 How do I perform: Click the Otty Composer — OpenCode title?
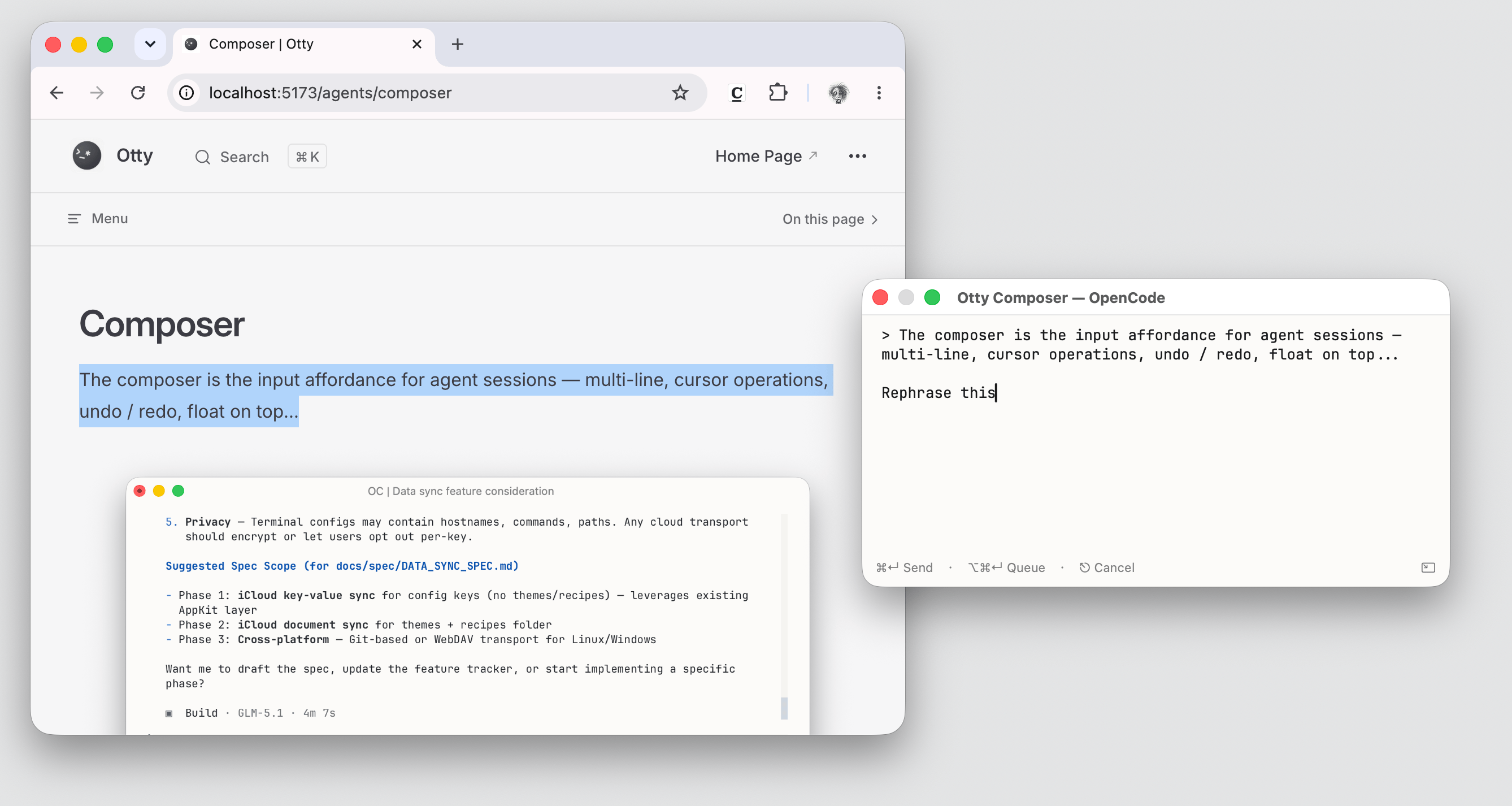[x=1061, y=298]
